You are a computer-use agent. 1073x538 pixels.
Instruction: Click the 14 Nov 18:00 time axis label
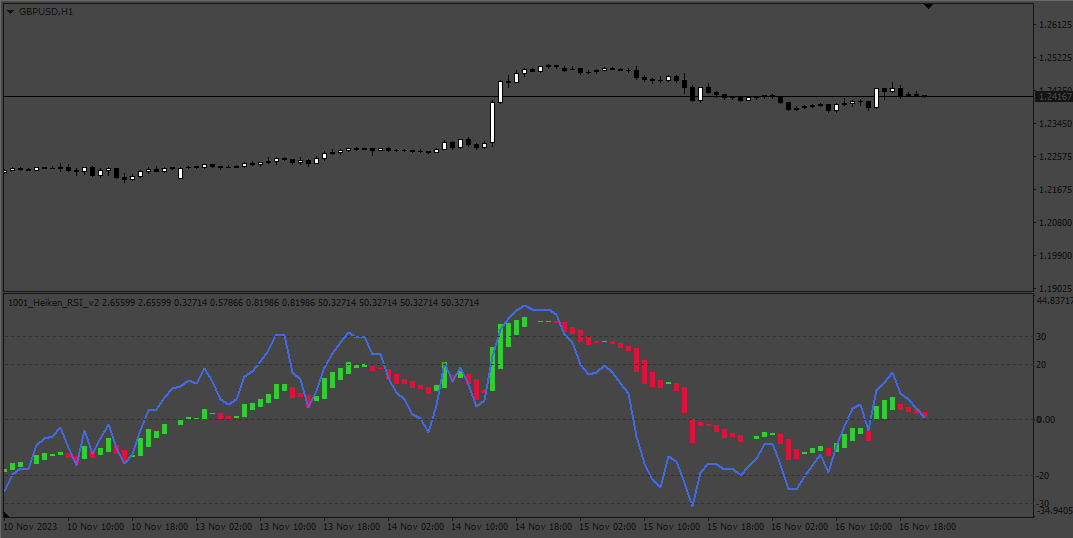click(x=543, y=527)
